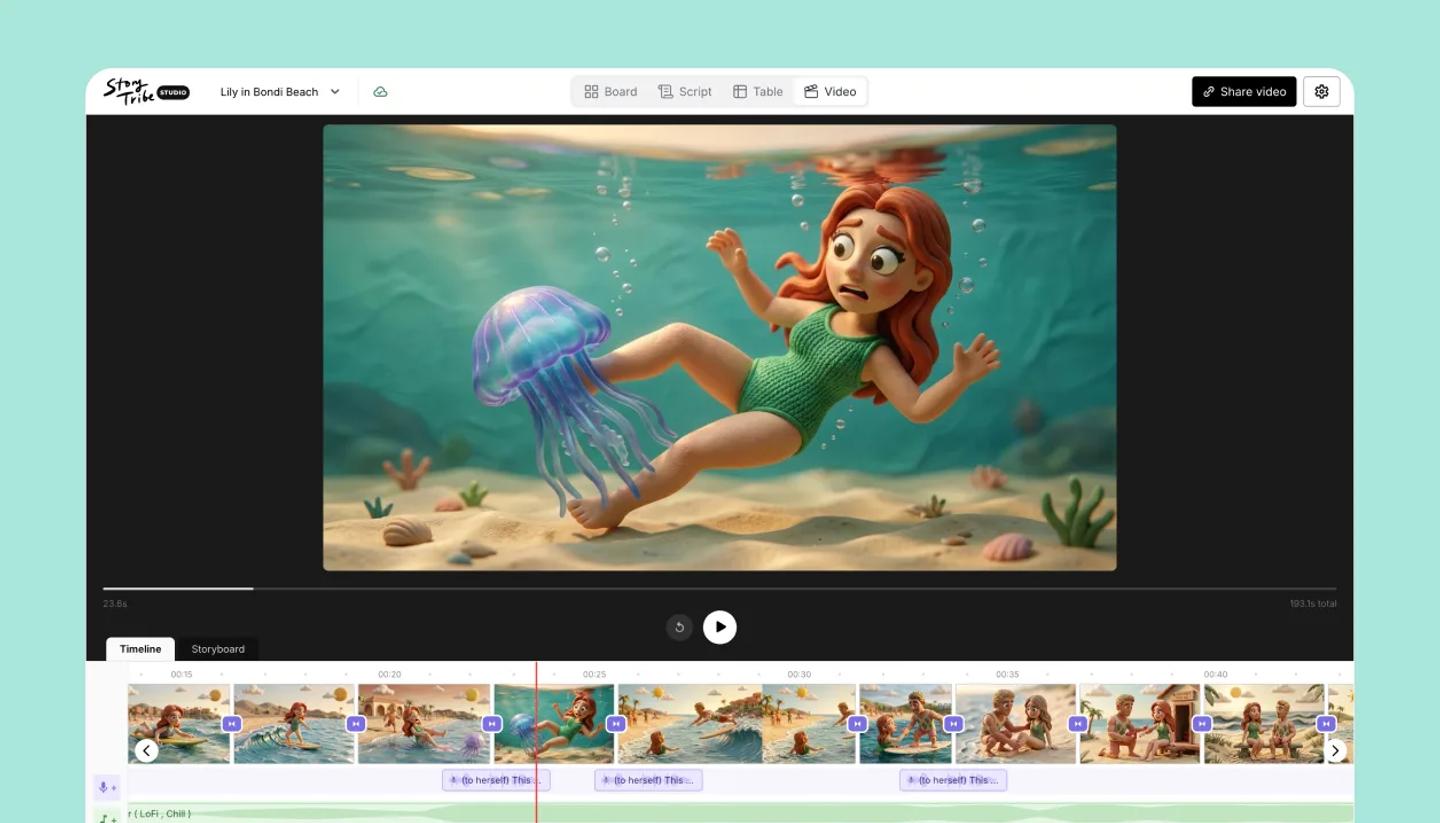This screenshot has width=1440, height=823.
Task: Select the beach hut clip
Action: tap(1139, 723)
